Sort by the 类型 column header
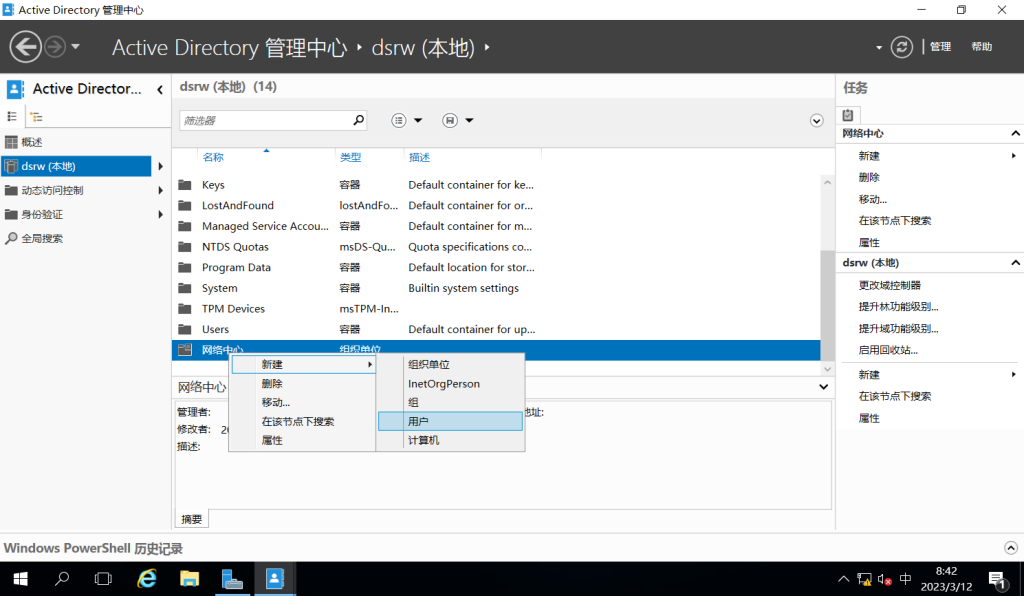 (350, 157)
